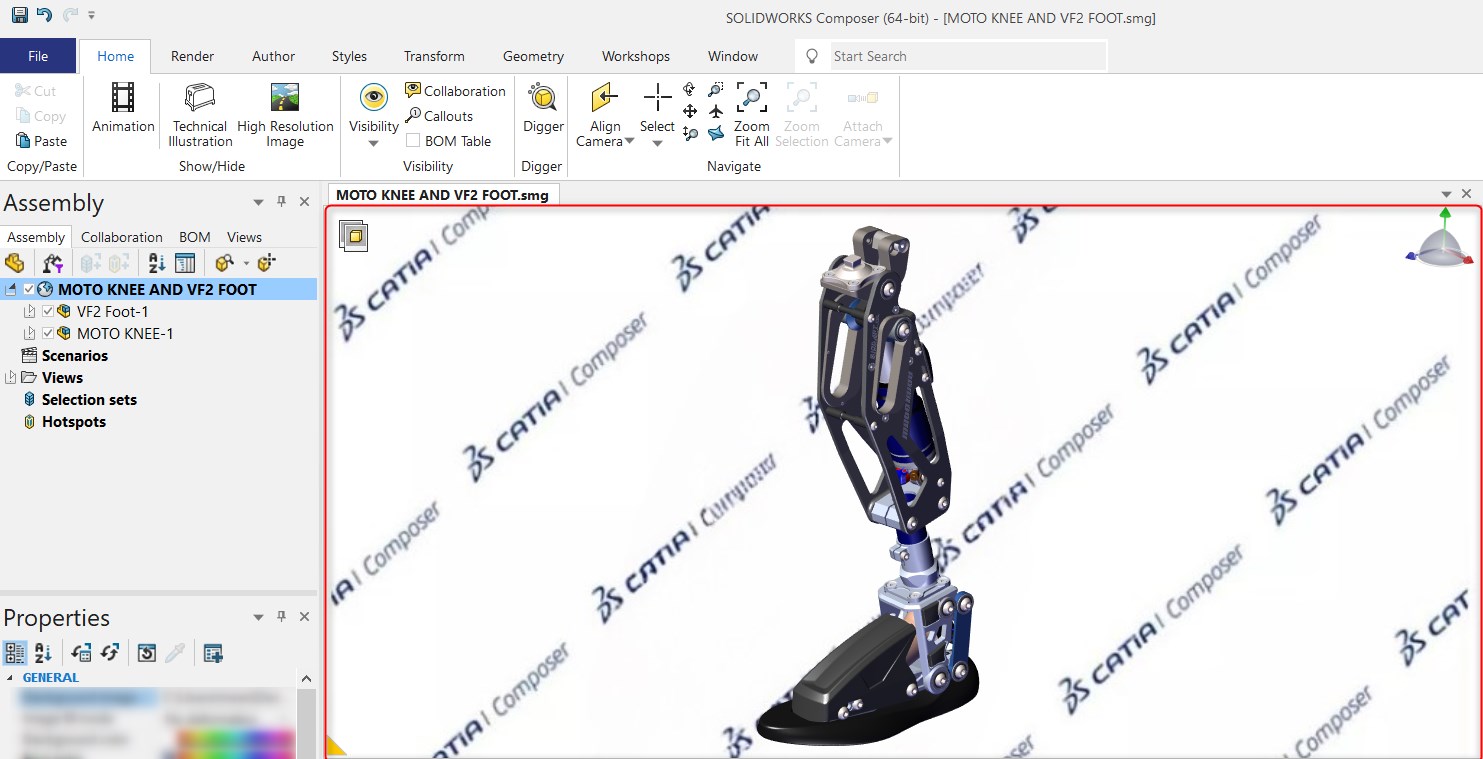The height and width of the screenshot is (759, 1483).
Task: Collapse the GENERAL properties section
Action: coord(11,678)
